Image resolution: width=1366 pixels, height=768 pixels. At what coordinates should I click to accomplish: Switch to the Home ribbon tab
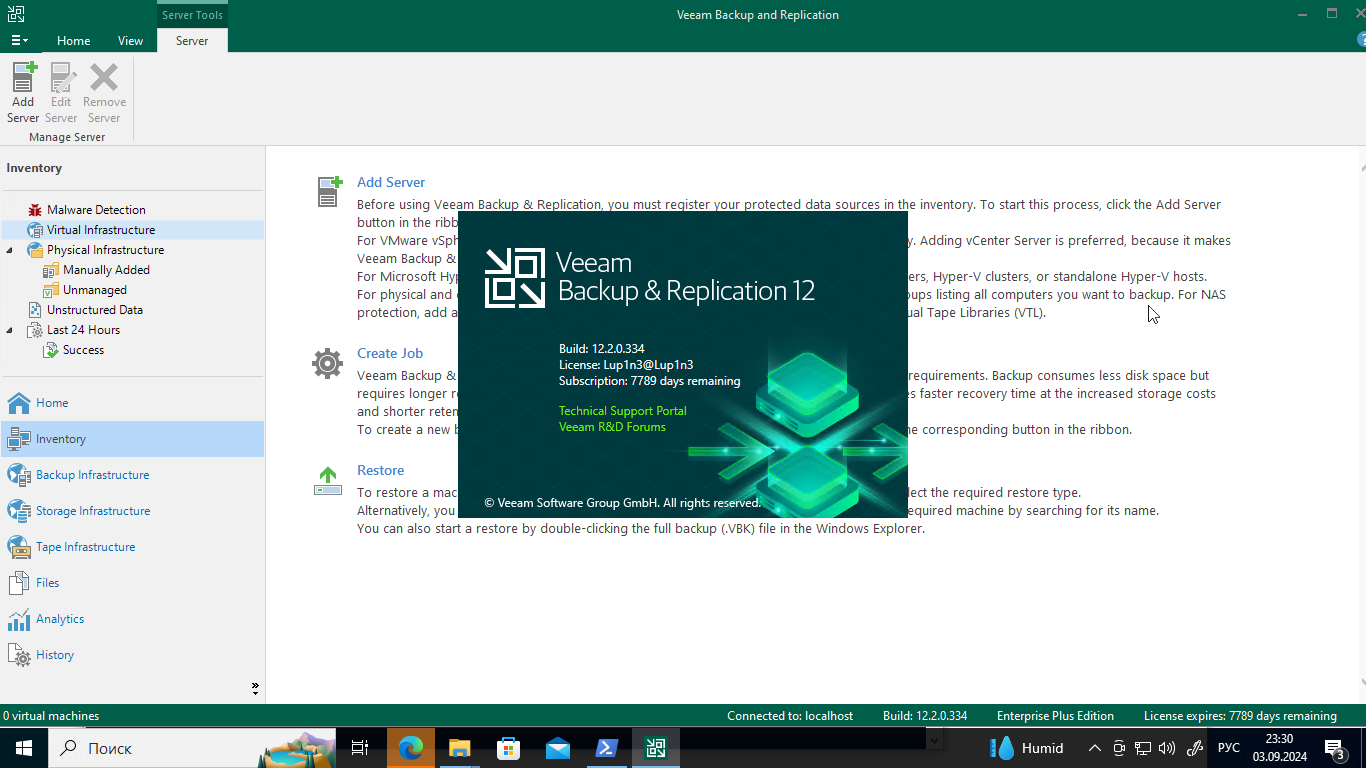tap(73, 41)
